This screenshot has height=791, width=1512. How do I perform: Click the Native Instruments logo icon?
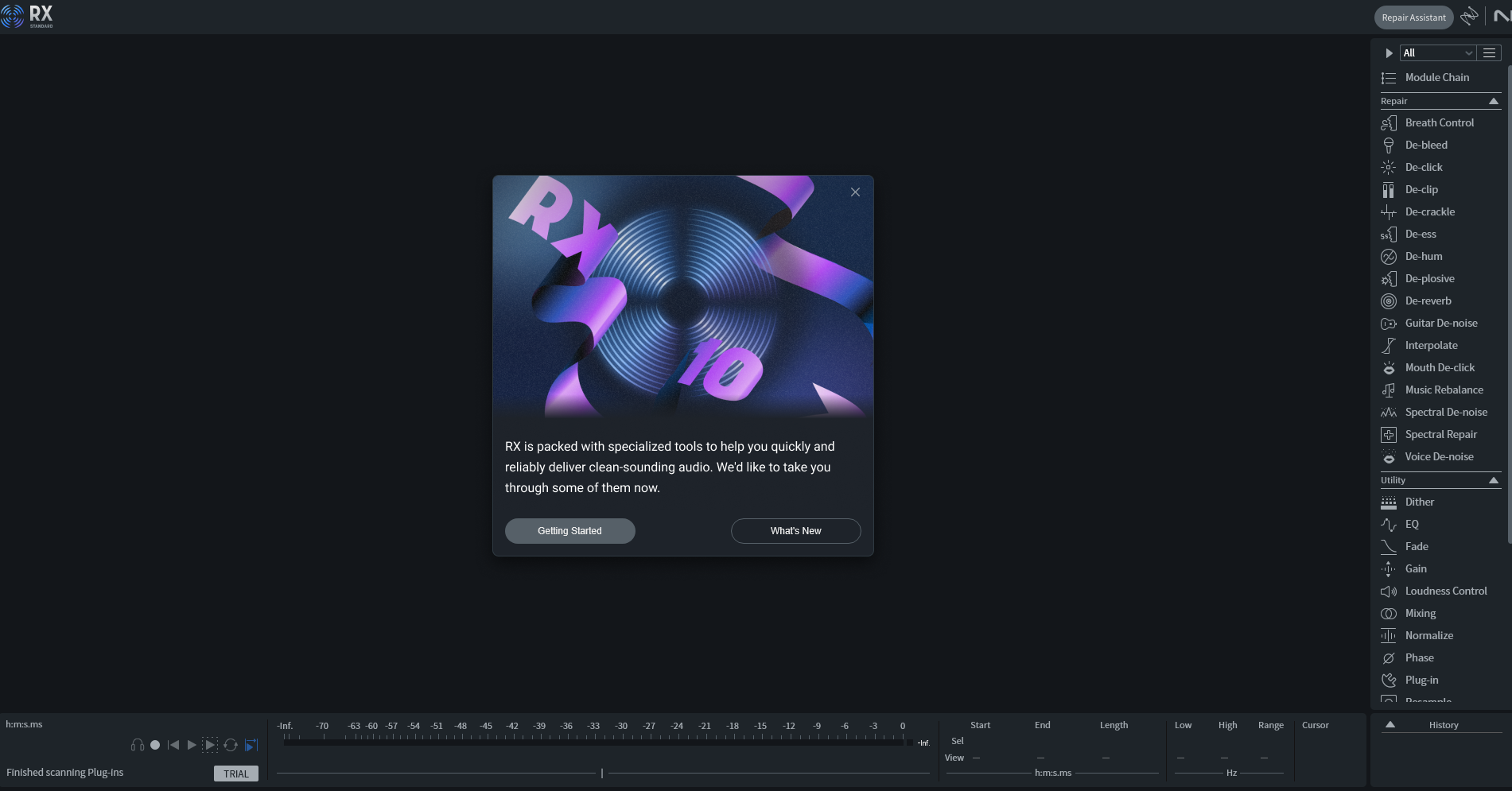point(1502,16)
